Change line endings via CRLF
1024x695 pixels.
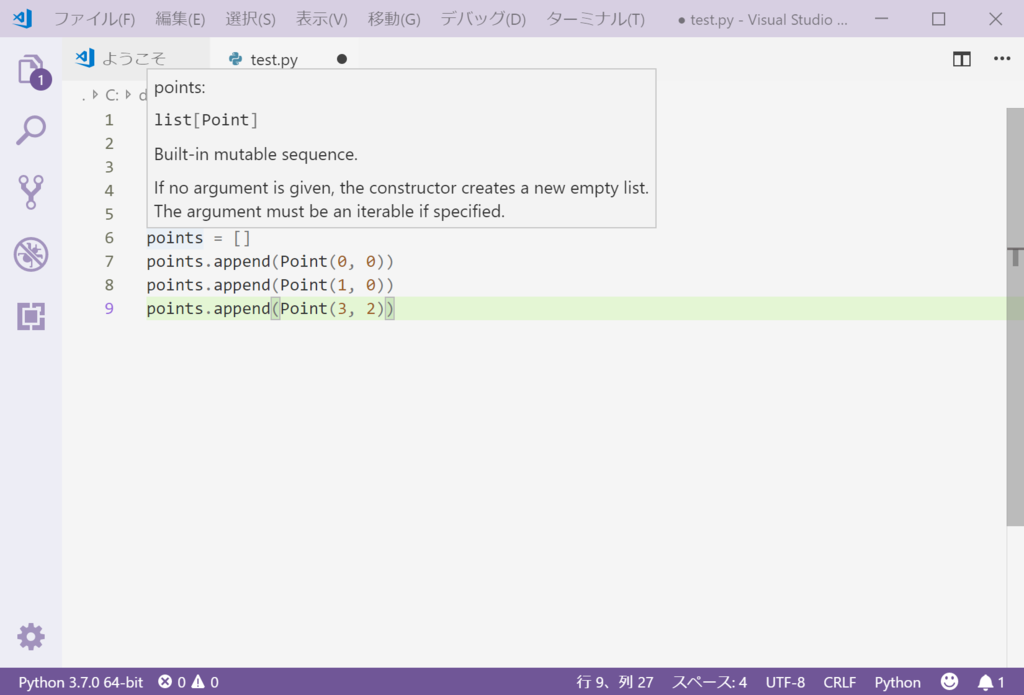point(840,683)
